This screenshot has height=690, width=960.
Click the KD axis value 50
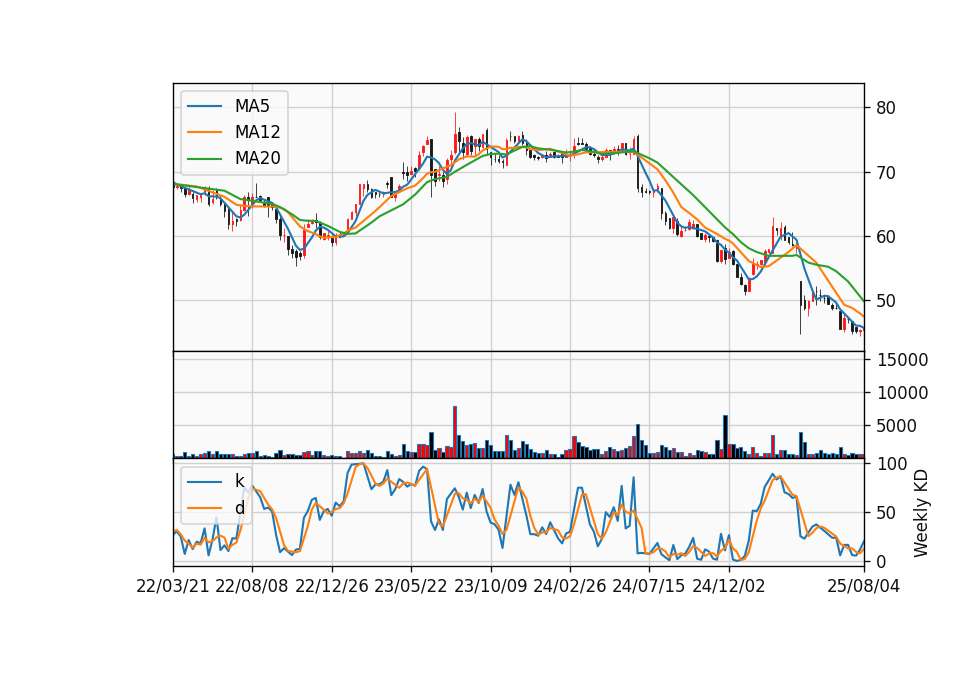(x=886, y=513)
